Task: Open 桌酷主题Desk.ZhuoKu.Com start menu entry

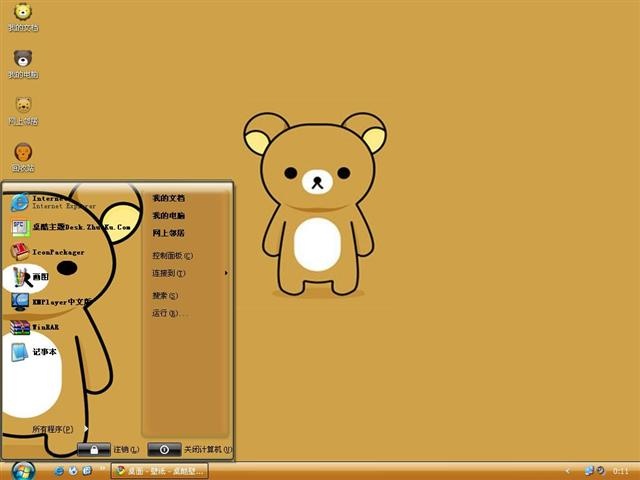Action: [70, 227]
